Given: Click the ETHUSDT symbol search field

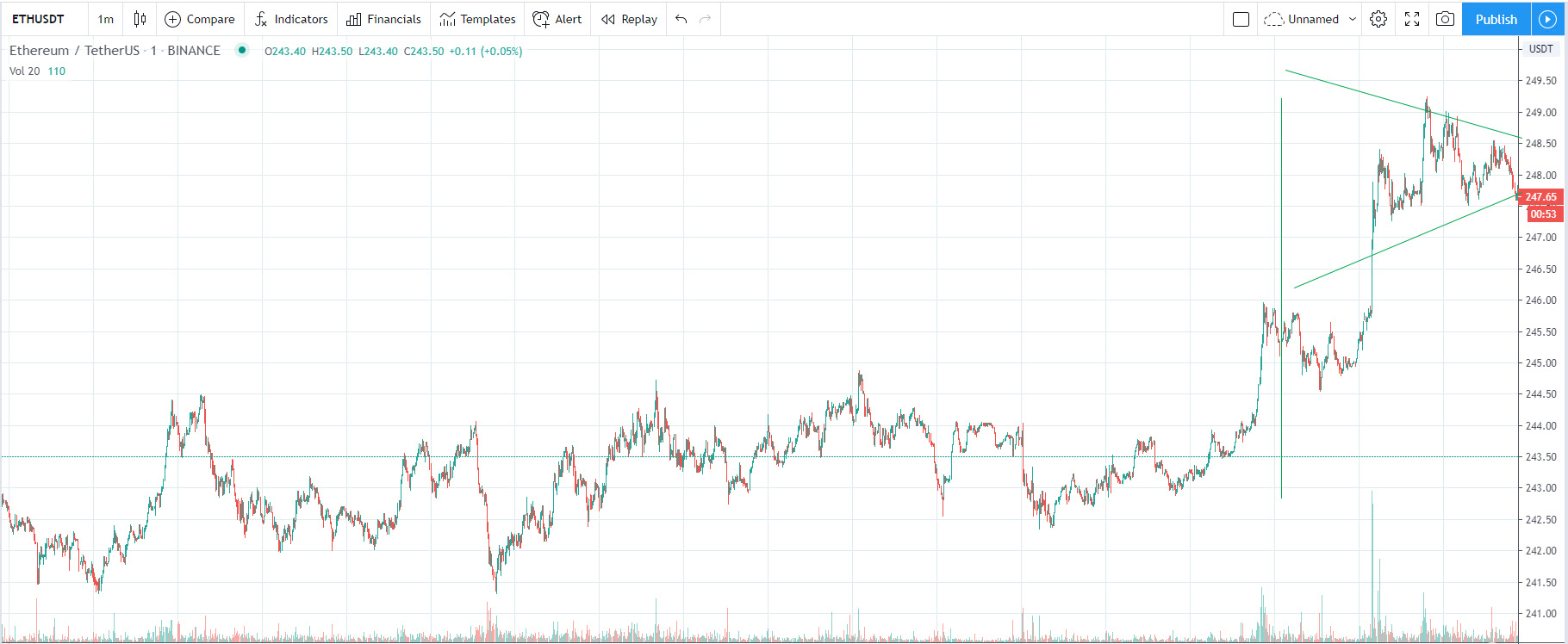Looking at the screenshot, I should (x=39, y=19).
